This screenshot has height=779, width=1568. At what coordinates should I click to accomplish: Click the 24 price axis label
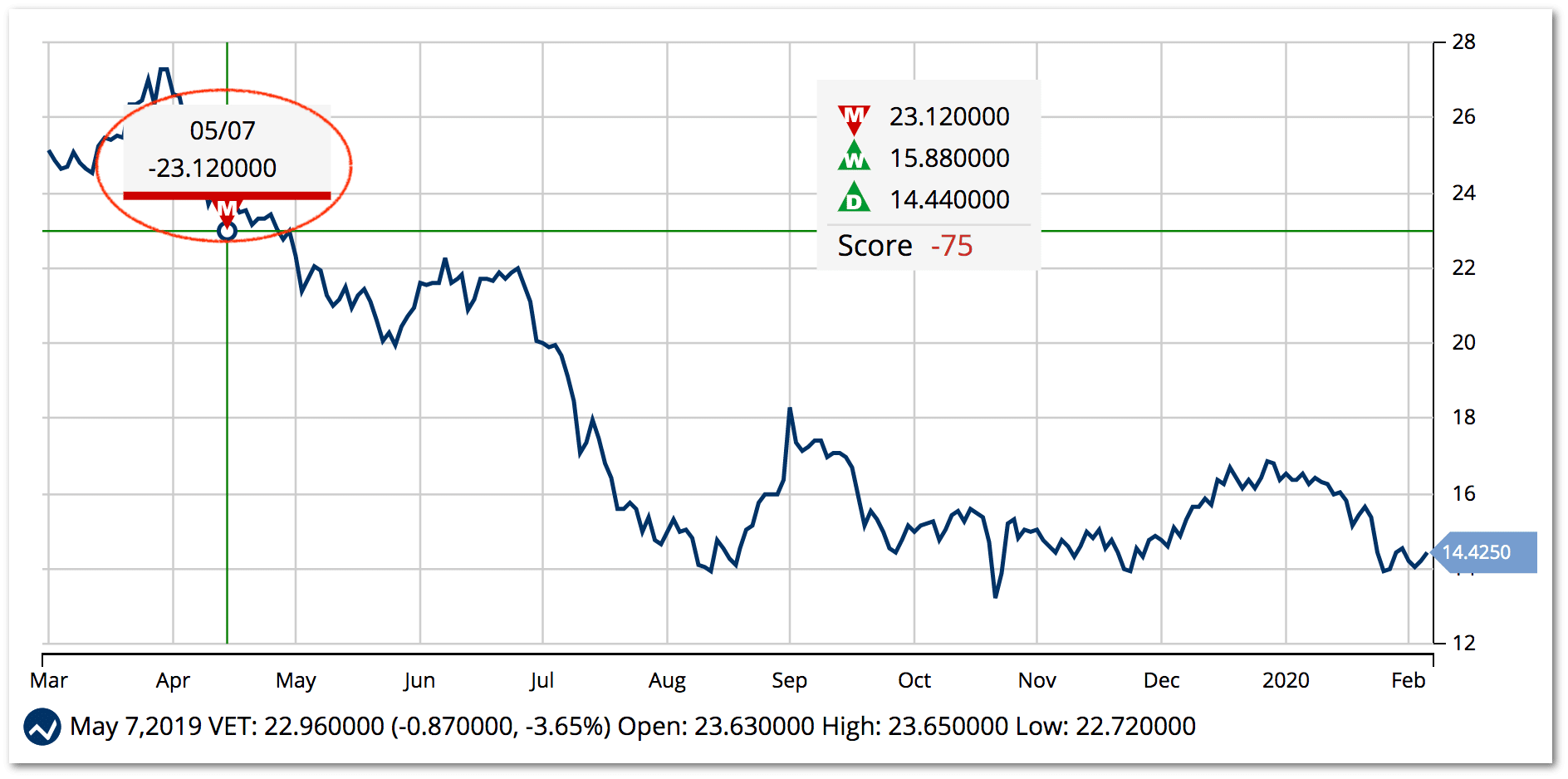pyautogui.click(x=1464, y=193)
